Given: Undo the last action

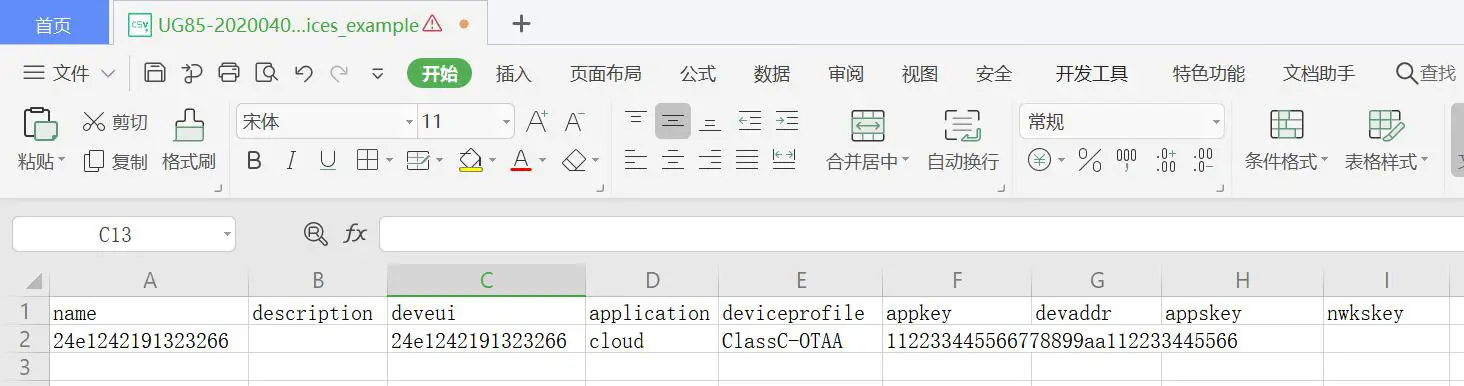Looking at the screenshot, I should [304, 73].
